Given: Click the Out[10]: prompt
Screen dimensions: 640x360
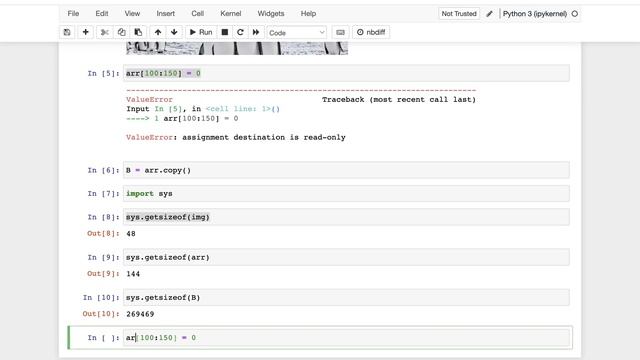Looking at the screenshot, I should click(x=101, y=314).
